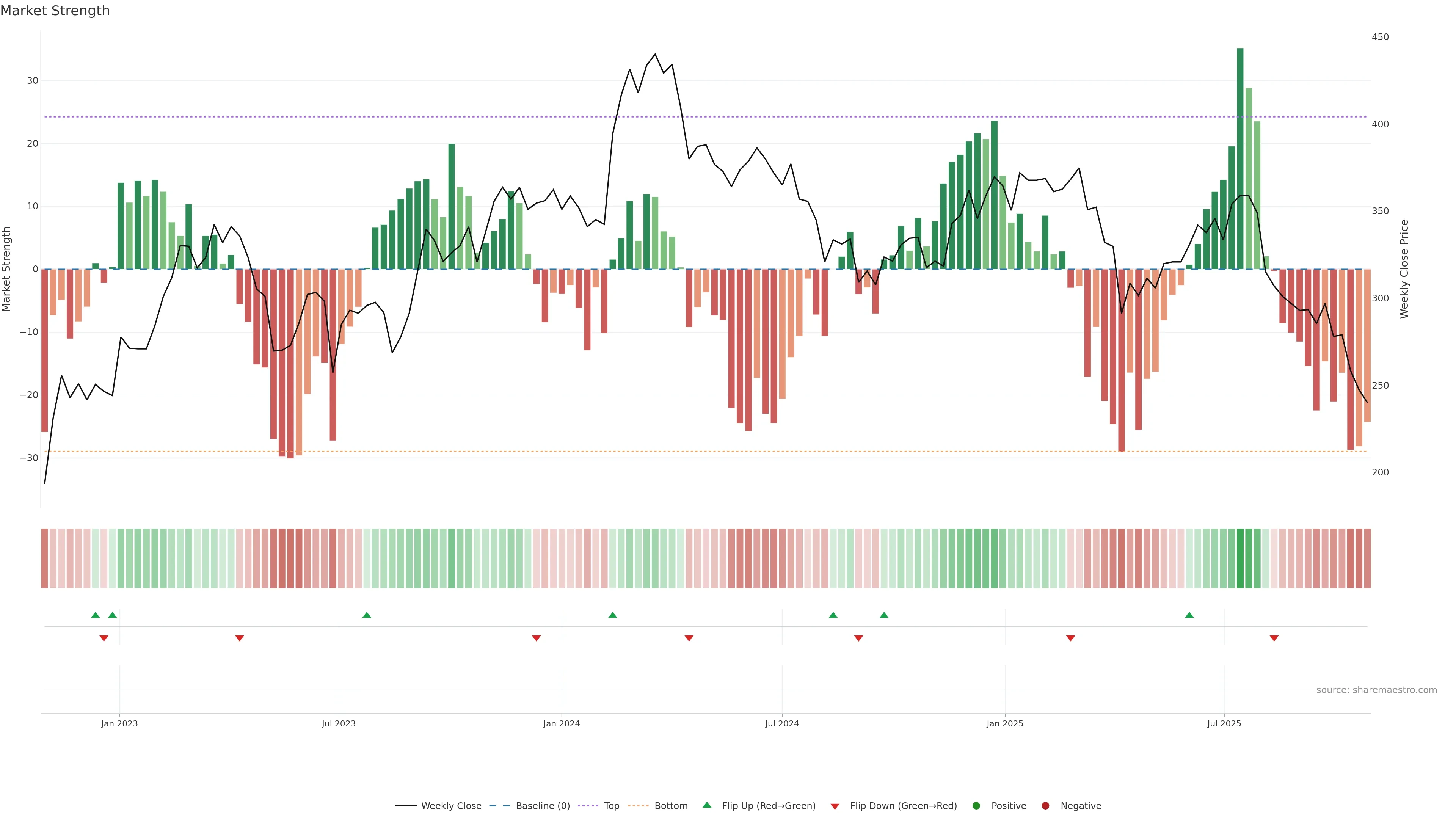This screenshot has width=1456, height=819.
Task: Click flip-up marker near Jul 2023
Action: (x=367, y=615)
